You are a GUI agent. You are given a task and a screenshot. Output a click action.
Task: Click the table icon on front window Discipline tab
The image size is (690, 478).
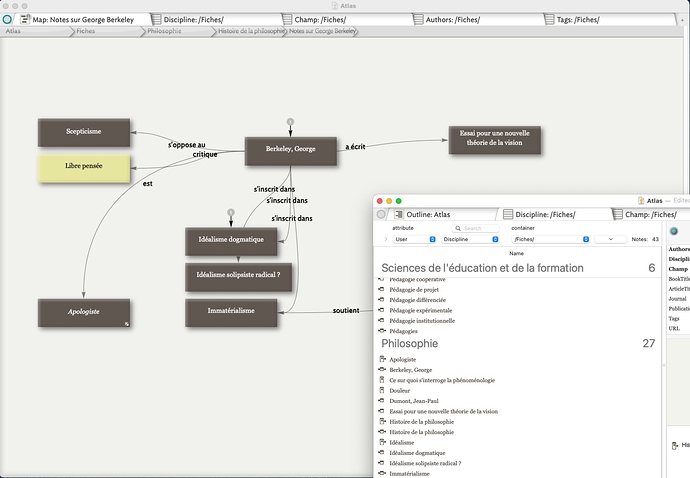[x=508, y=214]
